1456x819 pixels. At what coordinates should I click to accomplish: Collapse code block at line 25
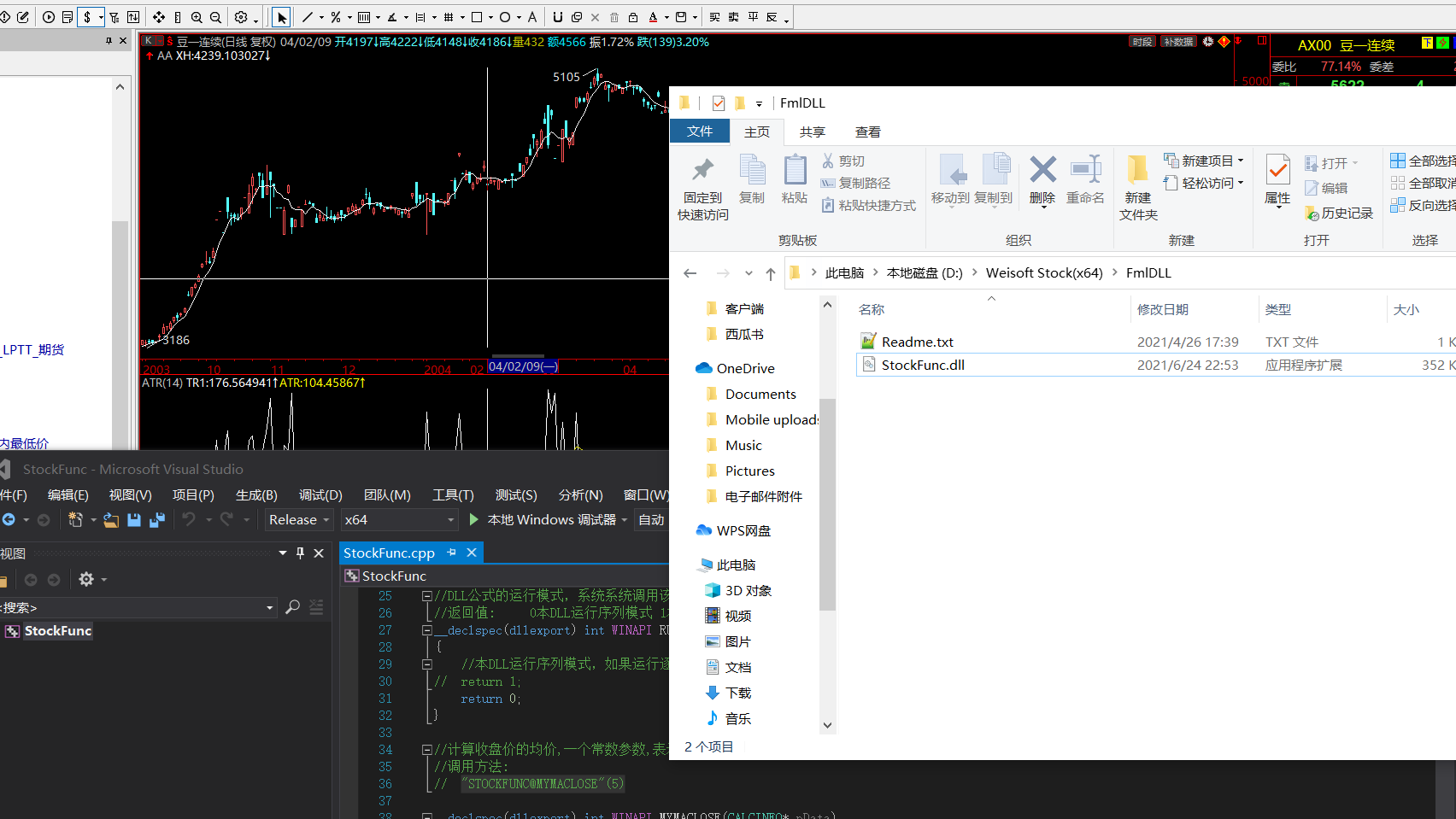point(426,596)
